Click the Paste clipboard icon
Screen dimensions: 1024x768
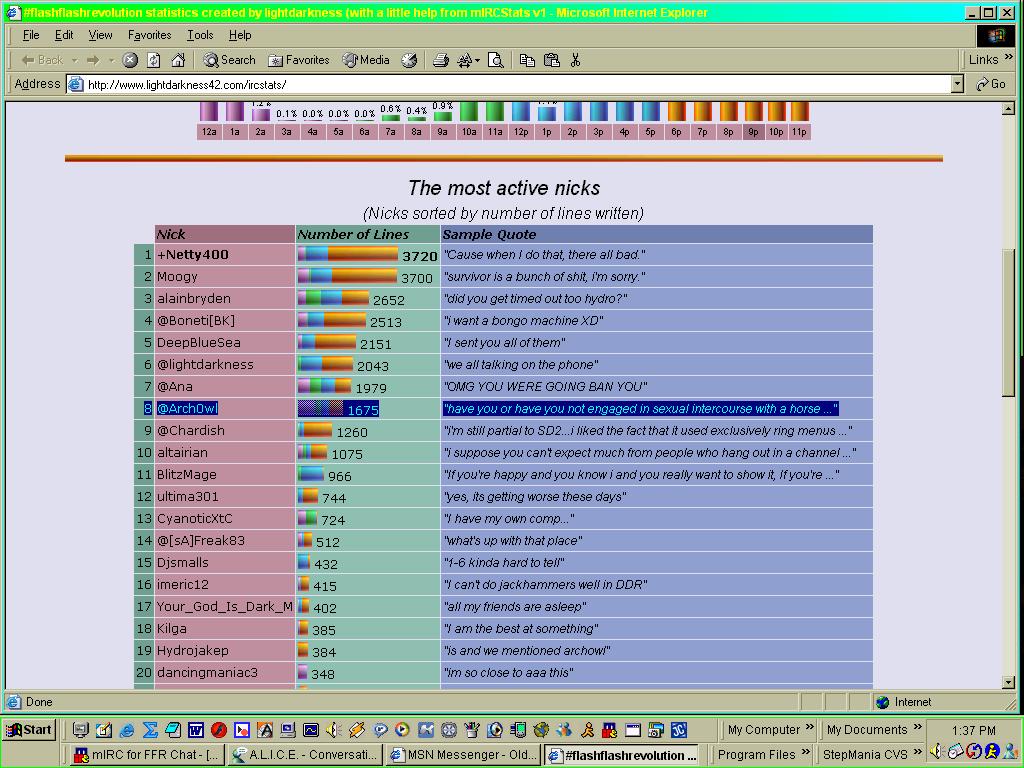(552, 60)
